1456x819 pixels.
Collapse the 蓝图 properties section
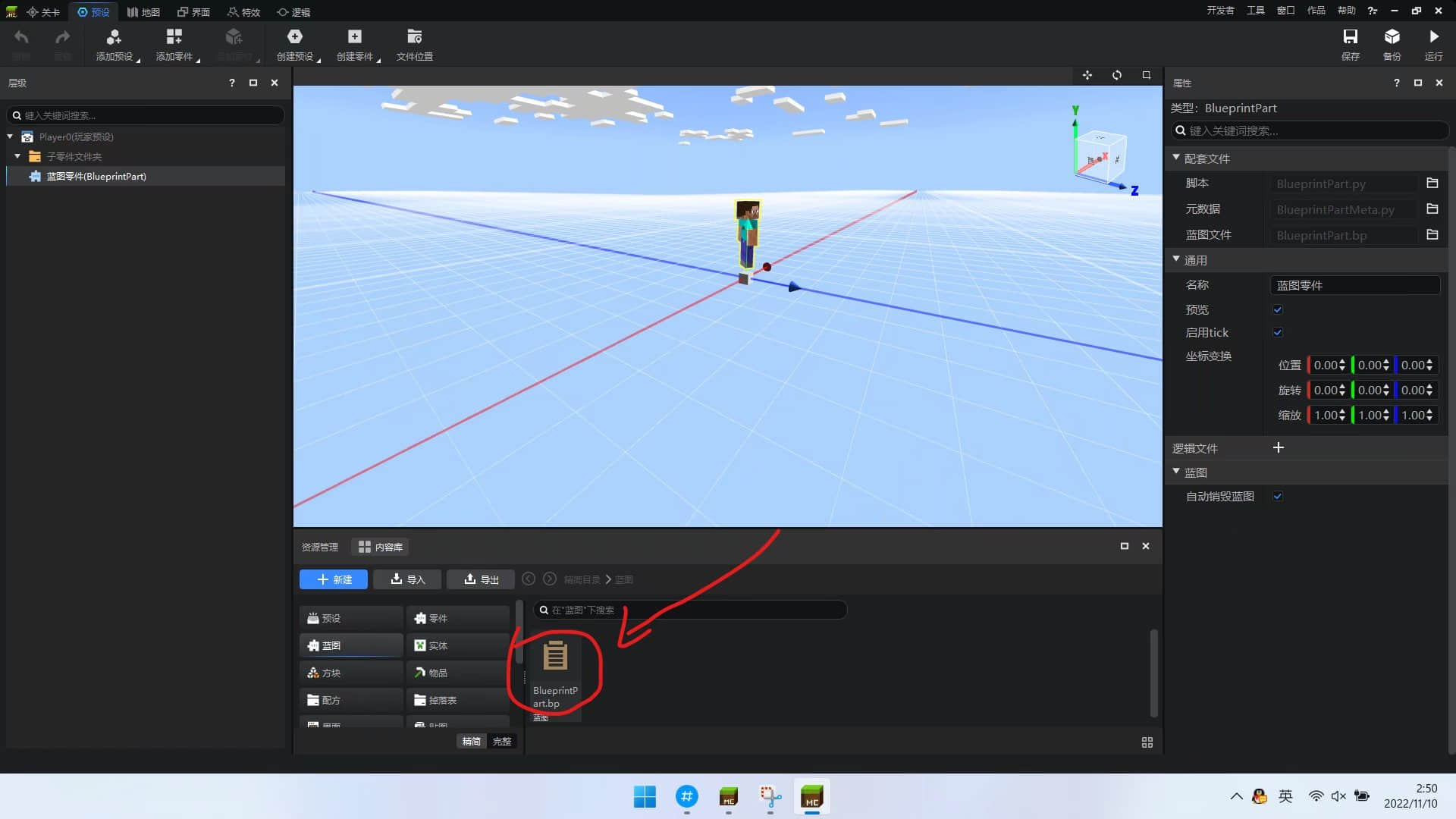1176,472
